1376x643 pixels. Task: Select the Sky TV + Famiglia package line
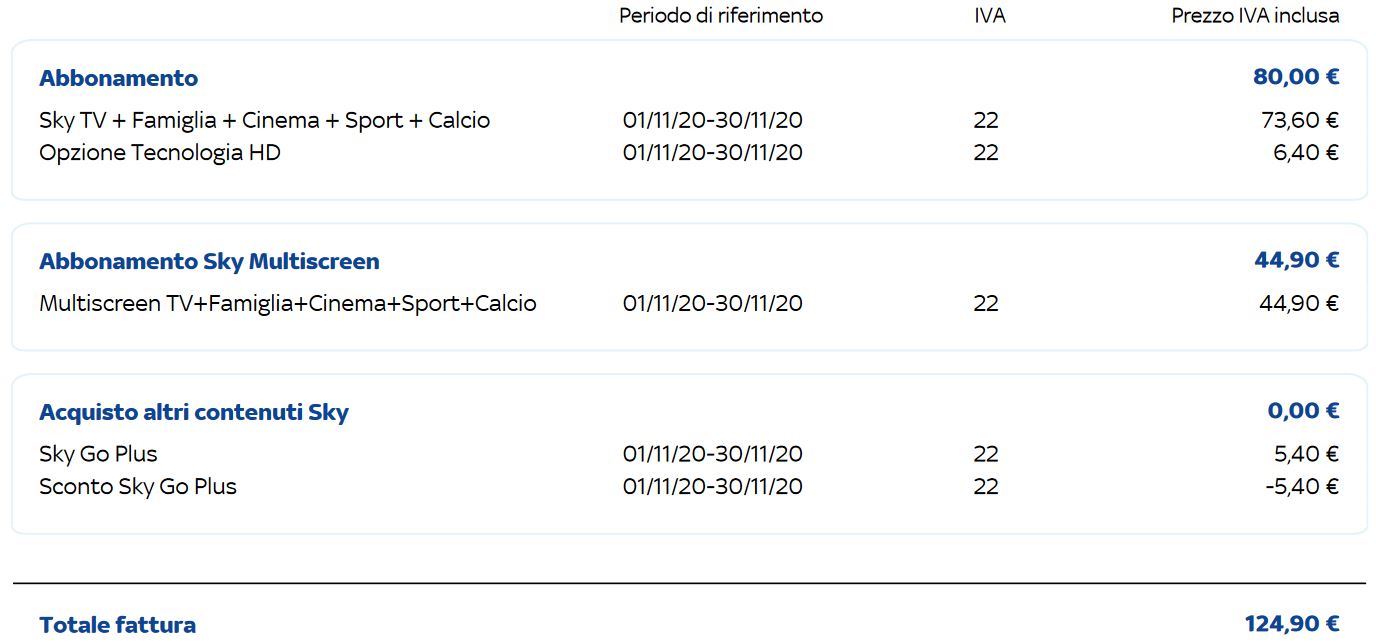(x=265, y=120)
